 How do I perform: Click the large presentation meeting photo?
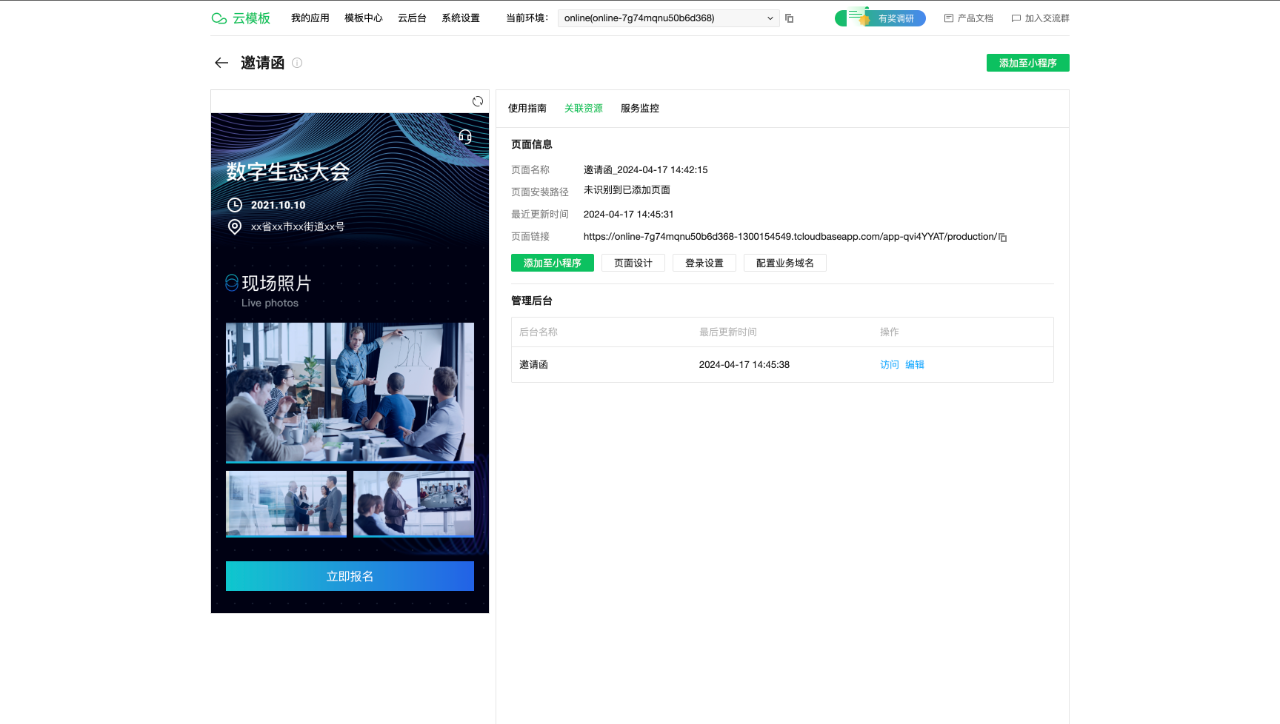tap(350, 392)
